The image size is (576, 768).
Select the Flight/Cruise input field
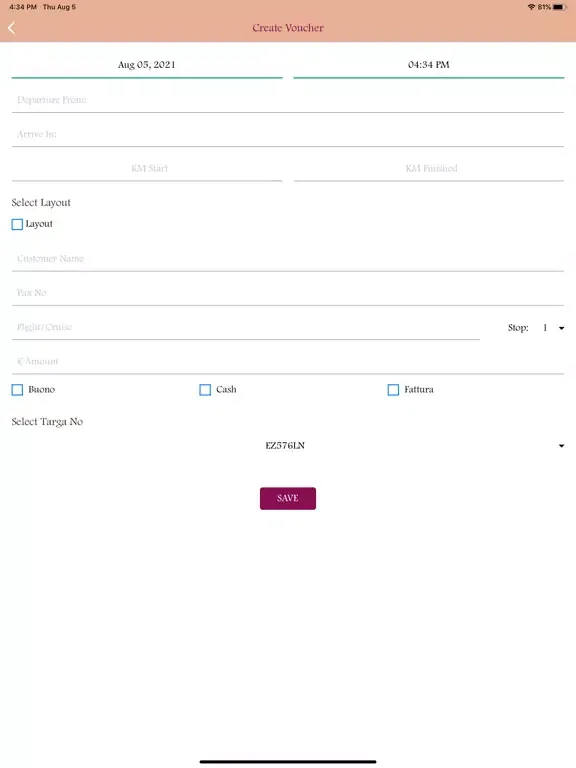point(246,328)
